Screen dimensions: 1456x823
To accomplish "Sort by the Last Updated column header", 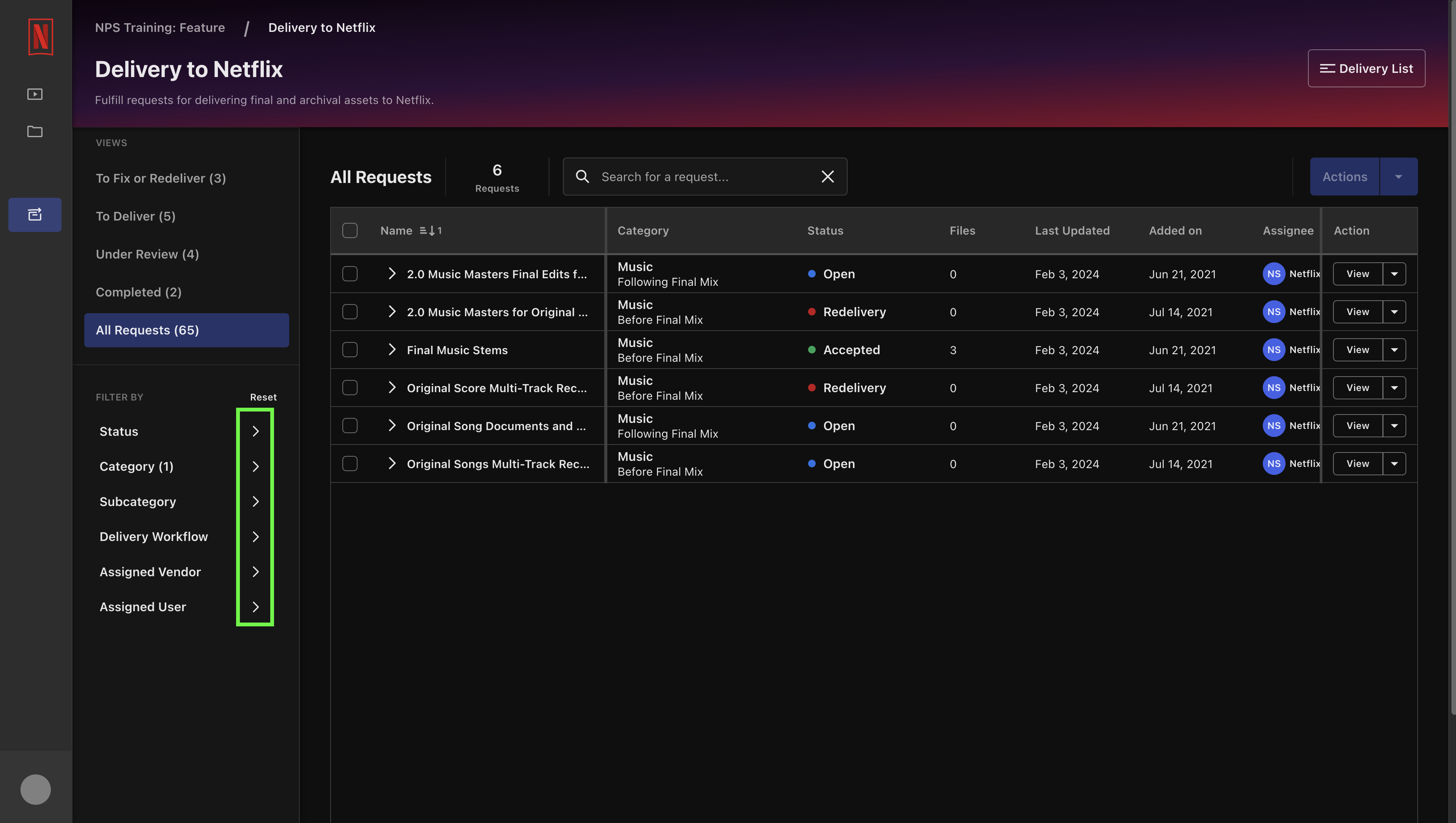I will point(1072,231).
